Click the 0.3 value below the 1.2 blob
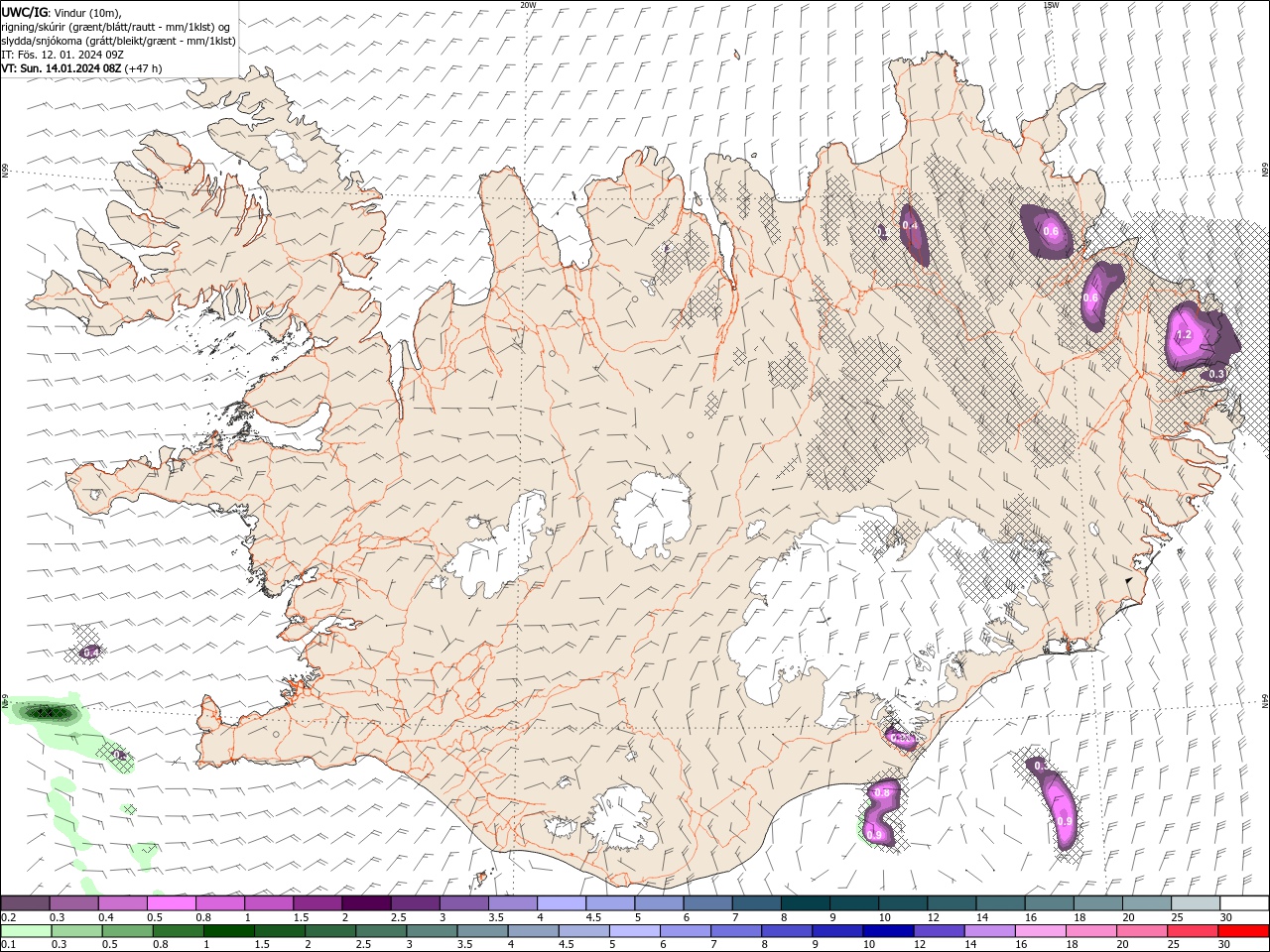The image size is (1270, 952). 1217,374
